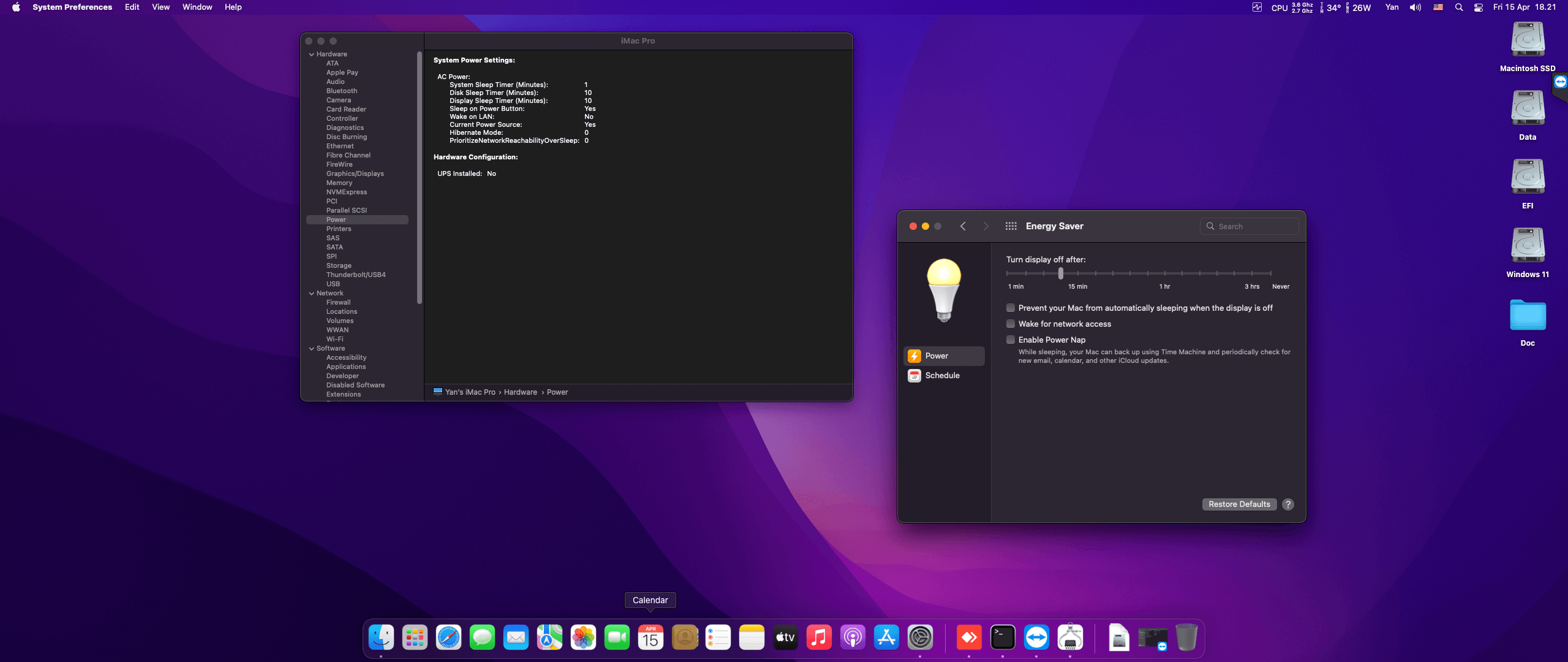Select Power in Energy Saver sidebar
1568x662 pixels.
point(944,356)
